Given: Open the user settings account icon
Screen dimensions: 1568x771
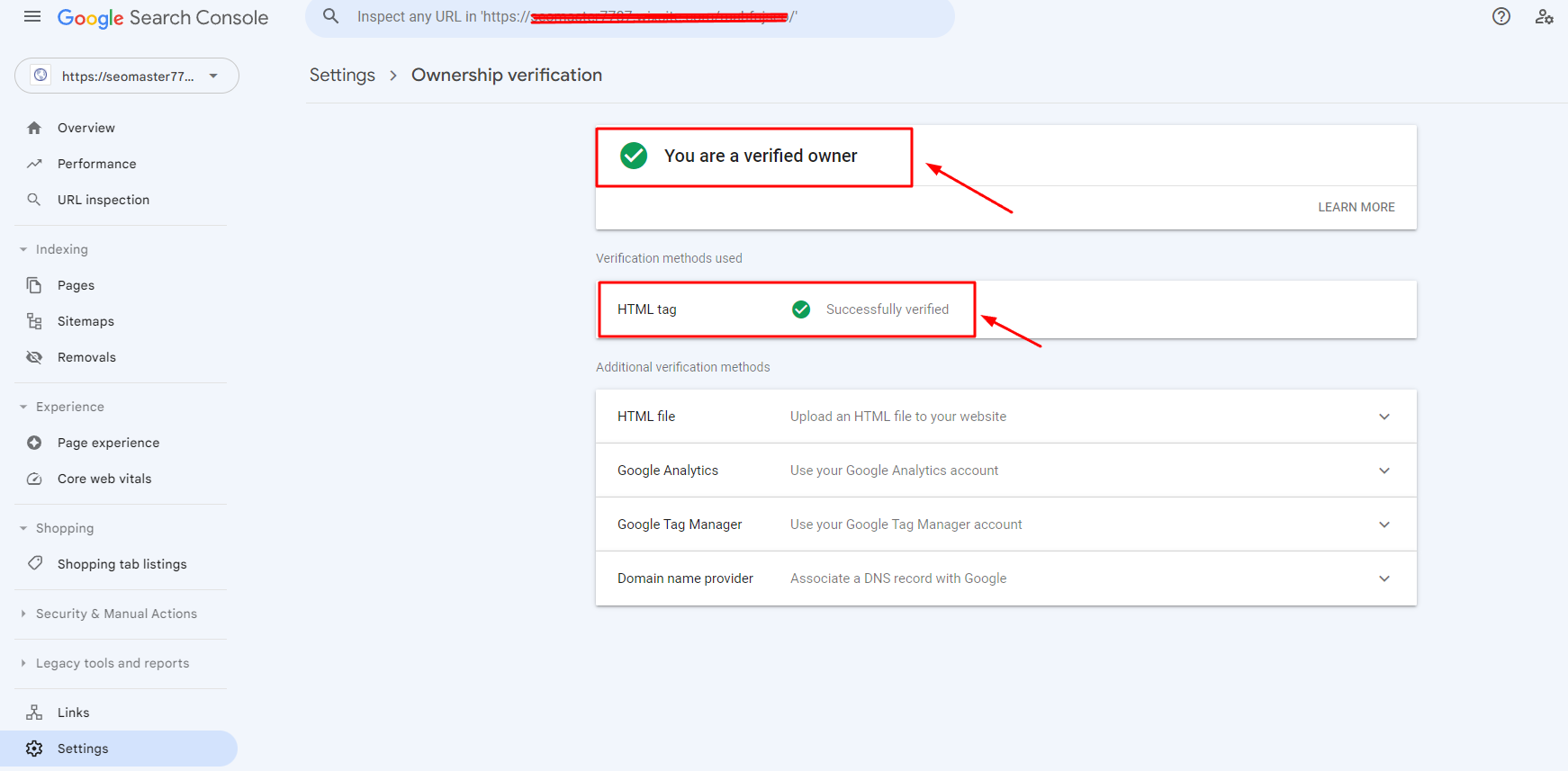Looking at the screenshot, I should click(1544, 17).
